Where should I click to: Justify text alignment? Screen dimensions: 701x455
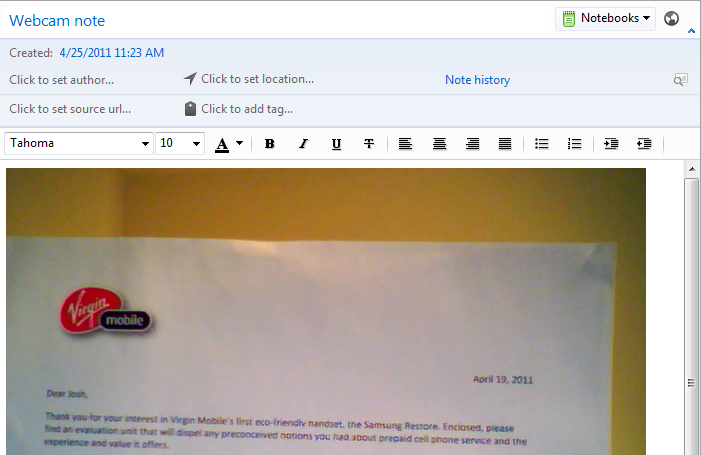coord(505,144)
